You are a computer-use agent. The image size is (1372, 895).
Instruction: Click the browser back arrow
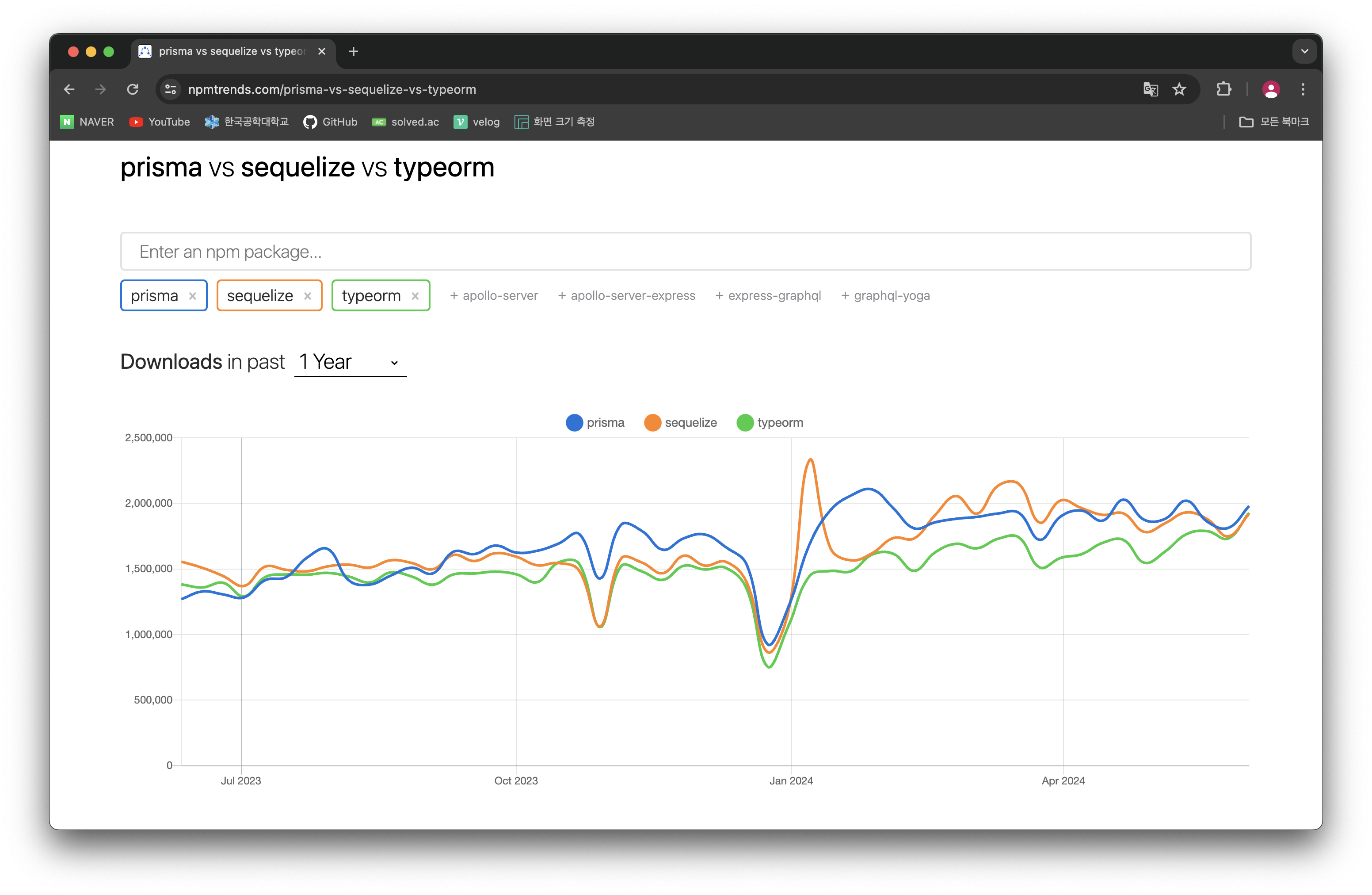pyautogui.click(x=69, y=89)
